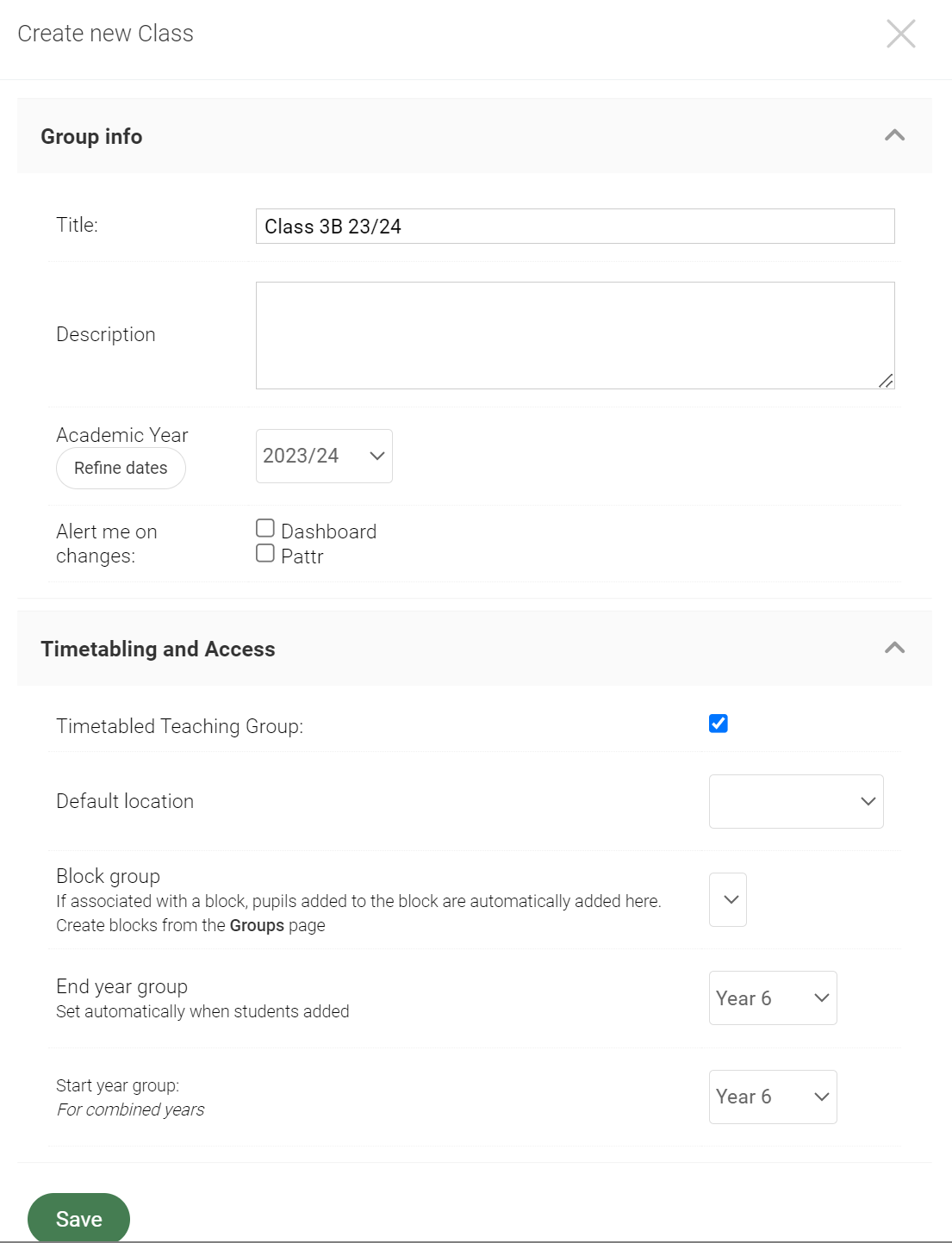Click inside the Title field

pos(575,226)
